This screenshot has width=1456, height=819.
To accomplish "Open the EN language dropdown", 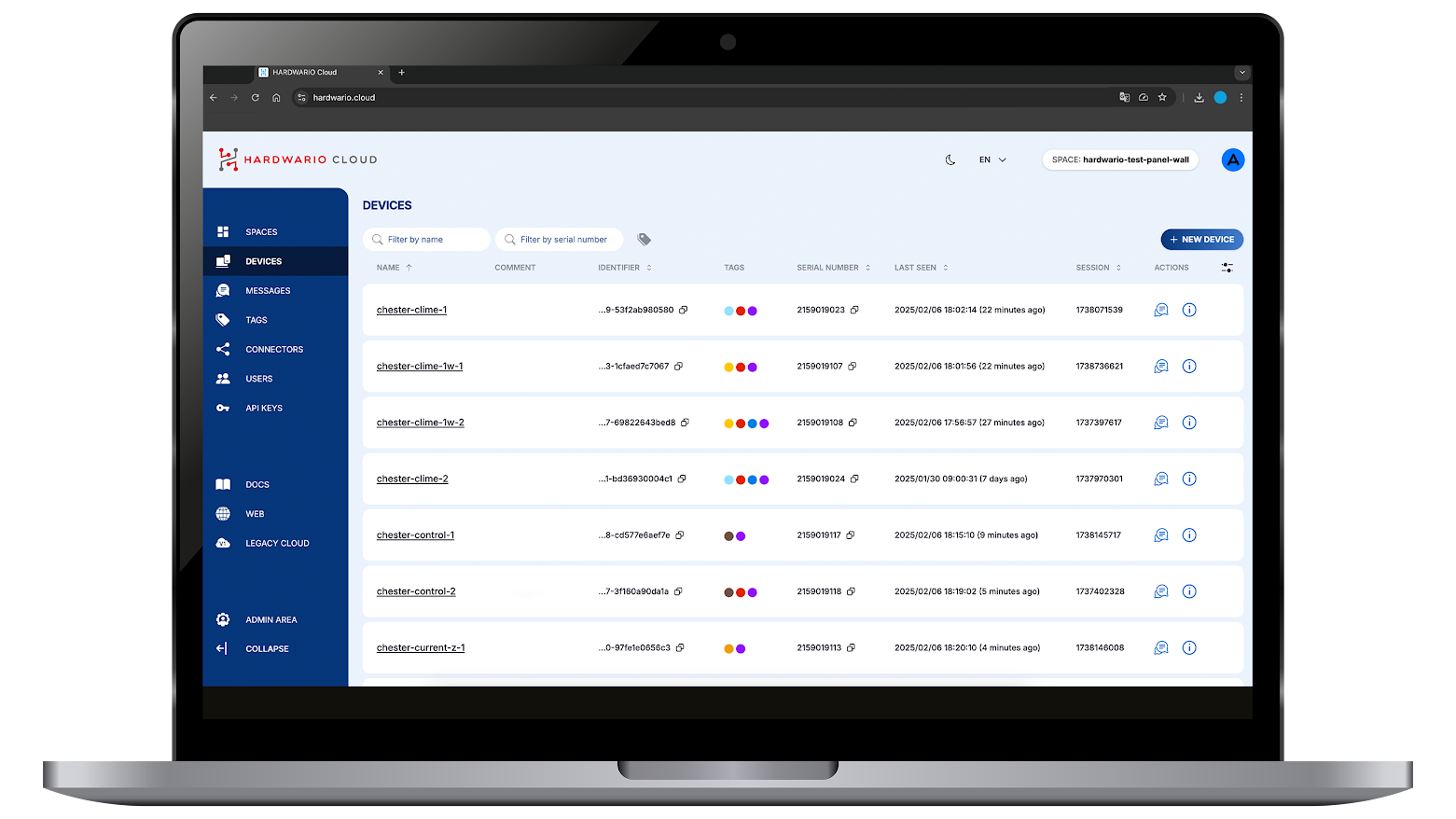I will [x=992, y=160].
